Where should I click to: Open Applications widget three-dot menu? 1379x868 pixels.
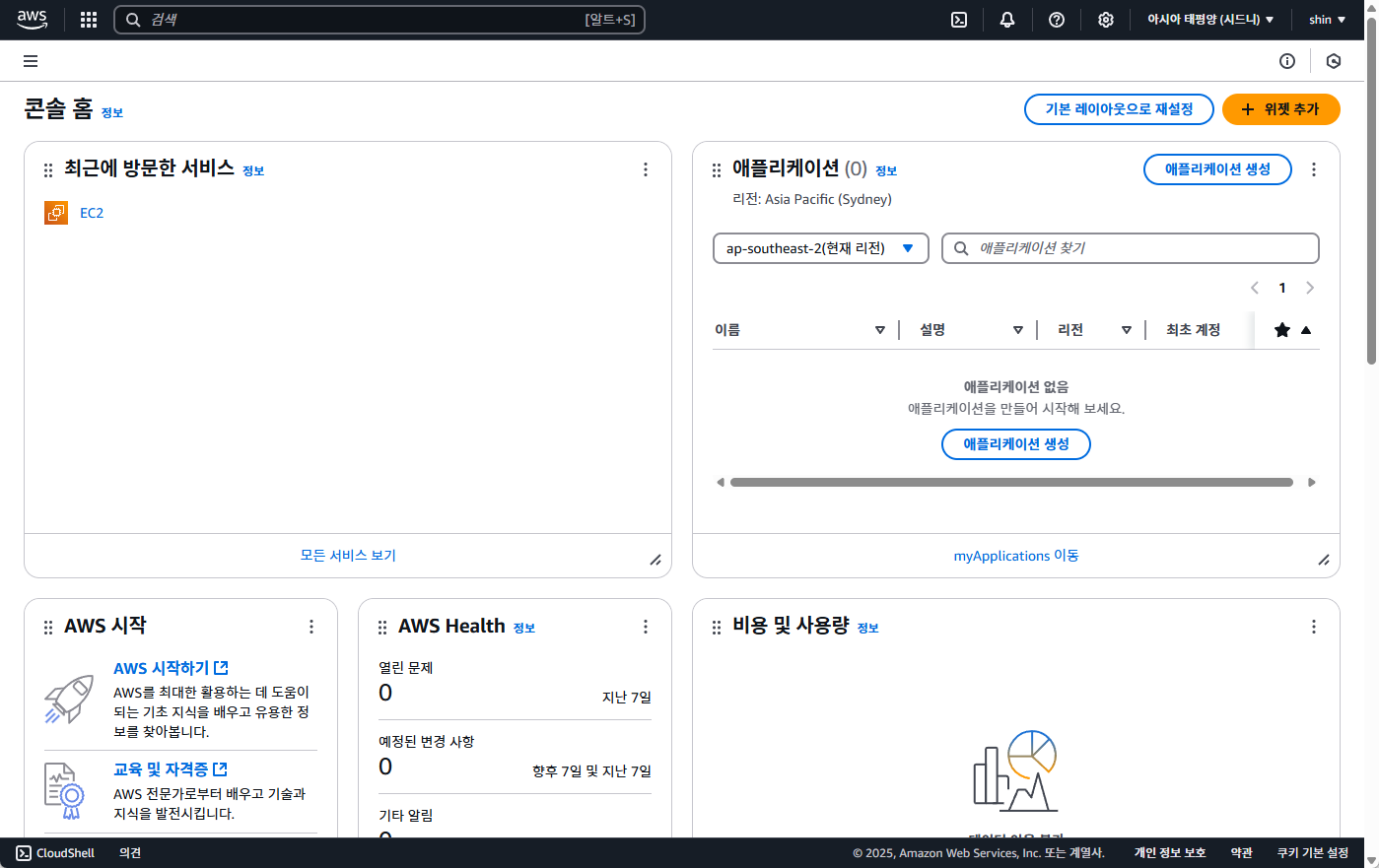tap(1314, 169)
